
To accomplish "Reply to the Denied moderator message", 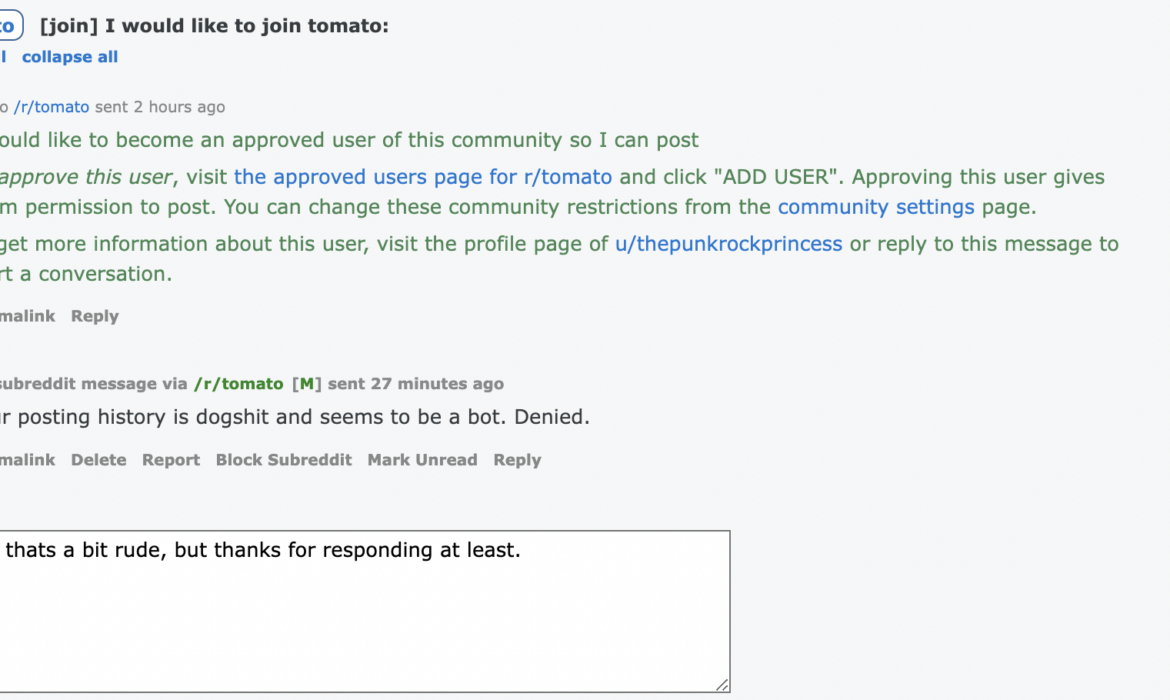I will 517,460.
